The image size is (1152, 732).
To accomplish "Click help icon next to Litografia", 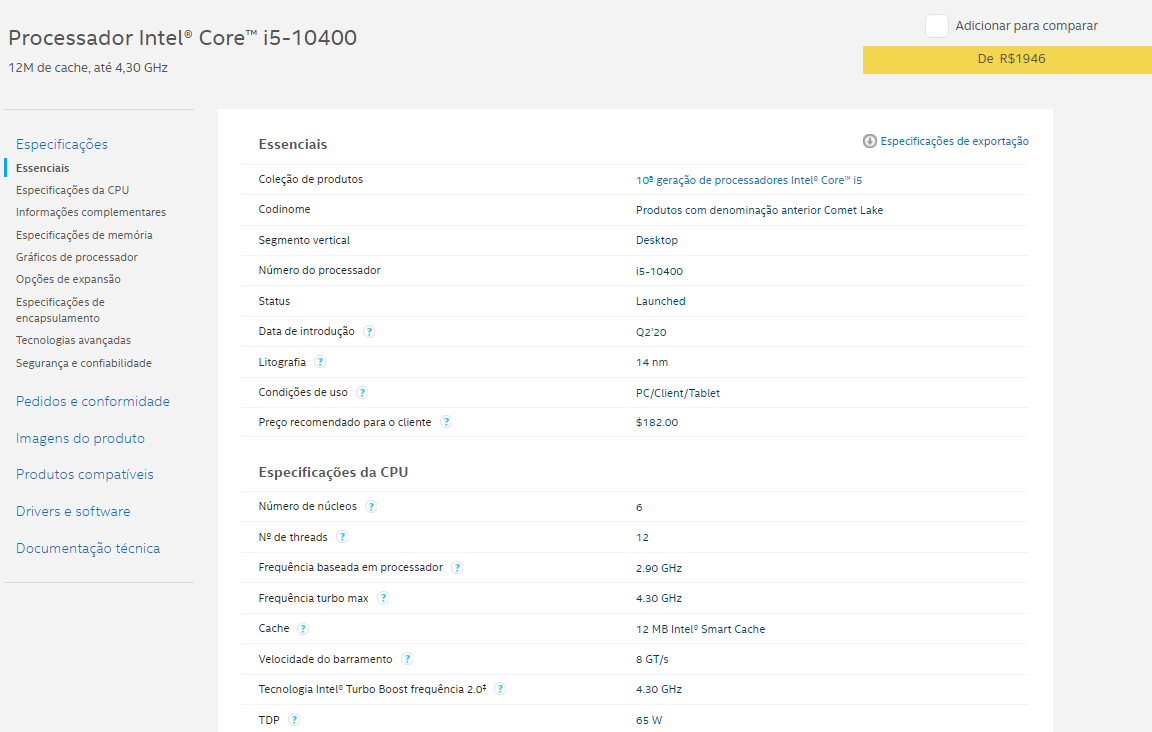I will pyautogui.click(x=320, y=362).
